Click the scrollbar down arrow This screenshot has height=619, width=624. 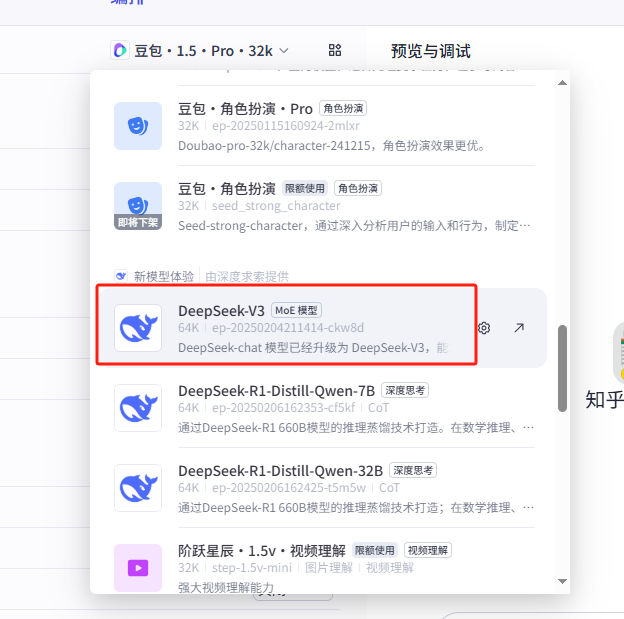point(562,582)
